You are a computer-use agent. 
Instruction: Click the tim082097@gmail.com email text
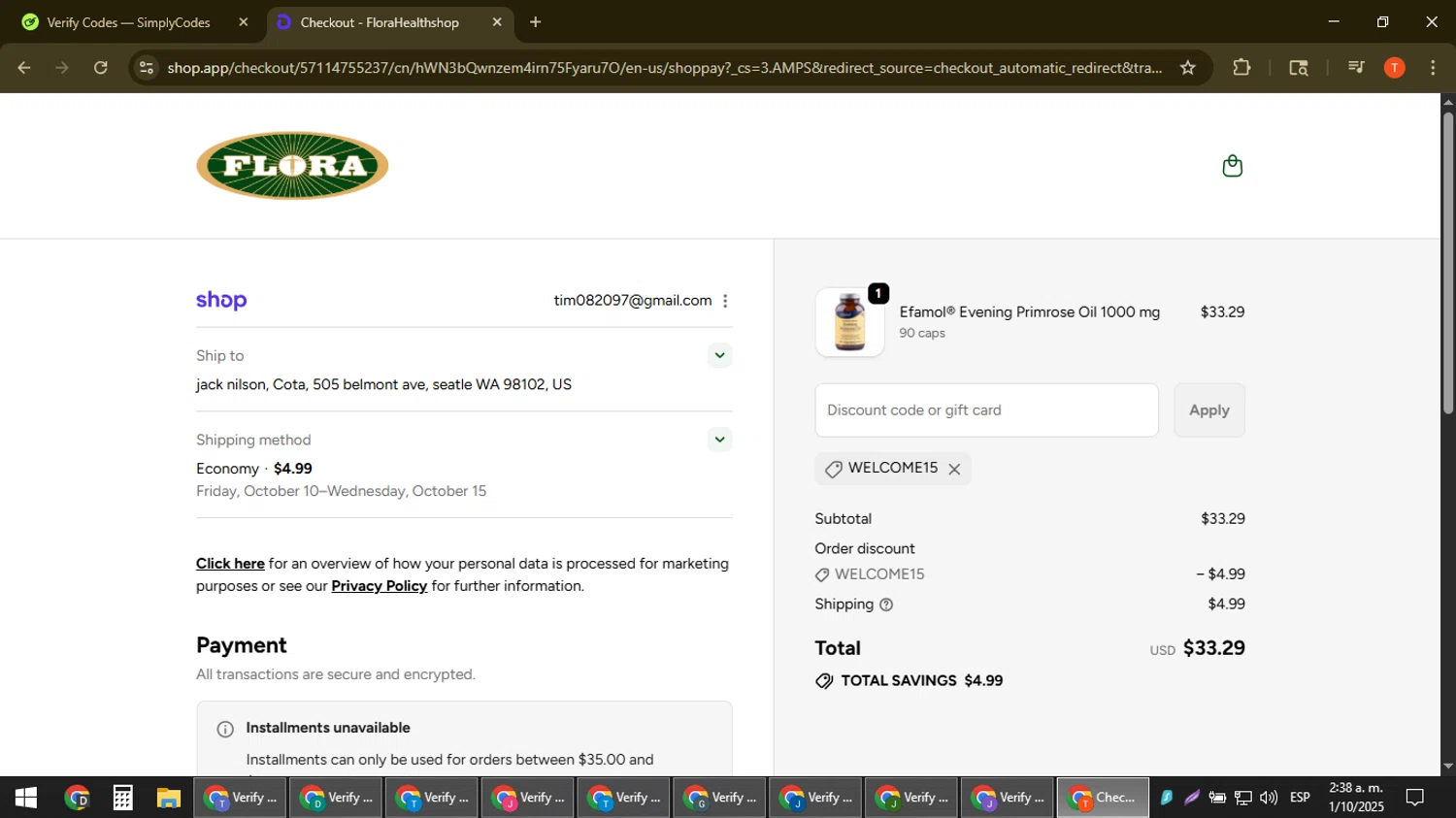pyautogui.click(x=633, y=301)
